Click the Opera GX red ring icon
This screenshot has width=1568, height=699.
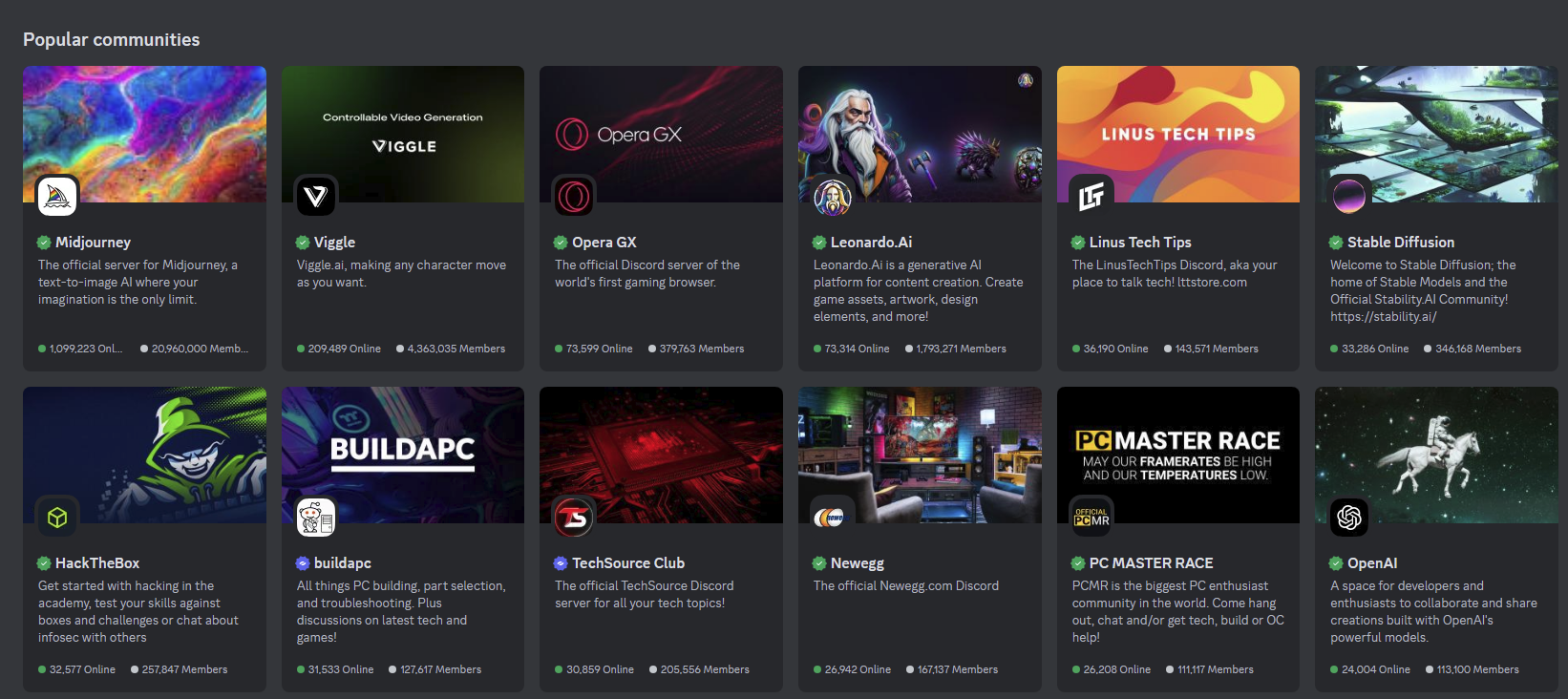574,197
